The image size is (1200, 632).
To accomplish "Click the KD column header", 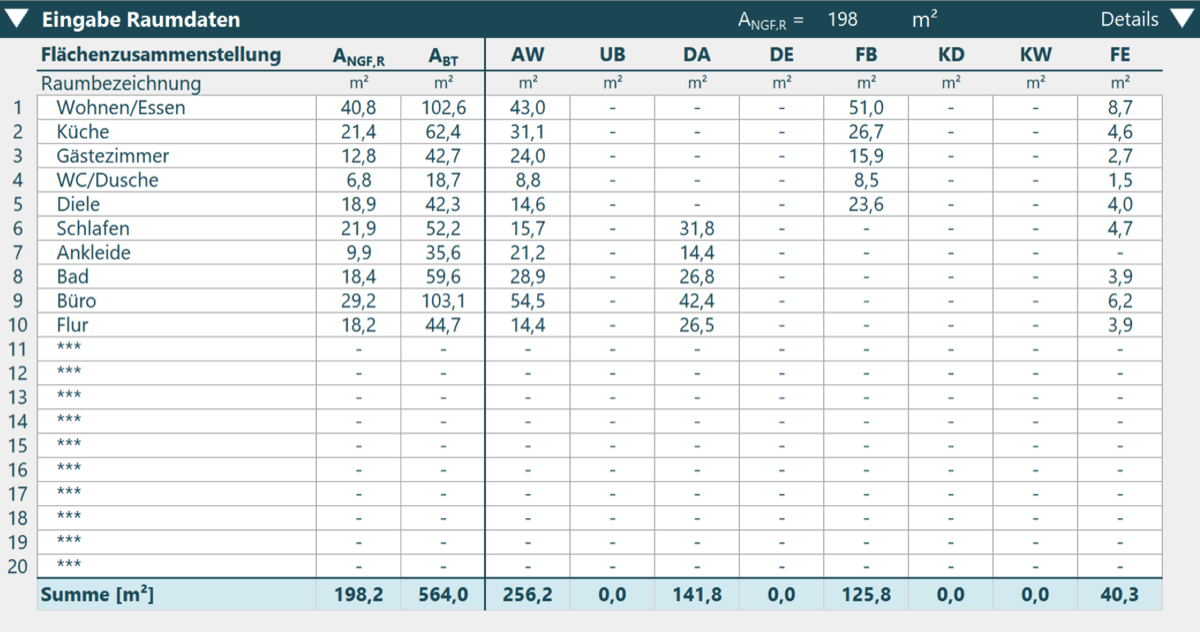I will [951, 55].
